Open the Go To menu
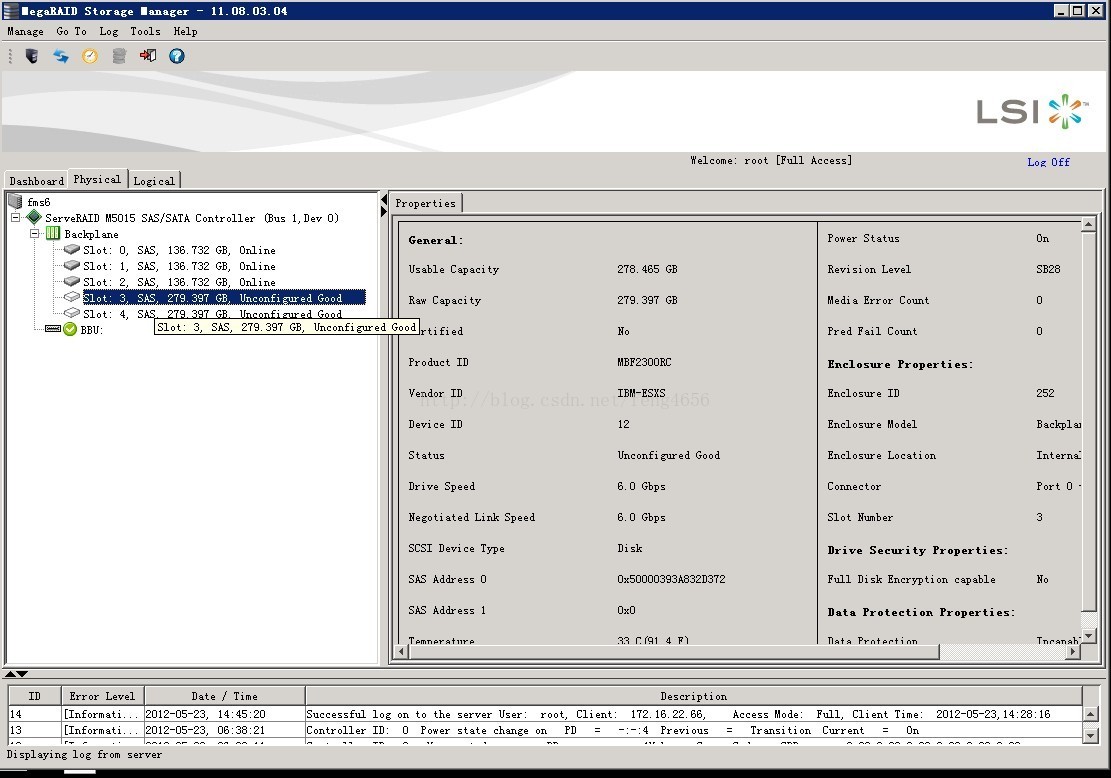This screenshot has height=778, width=1111. (71, 31)
